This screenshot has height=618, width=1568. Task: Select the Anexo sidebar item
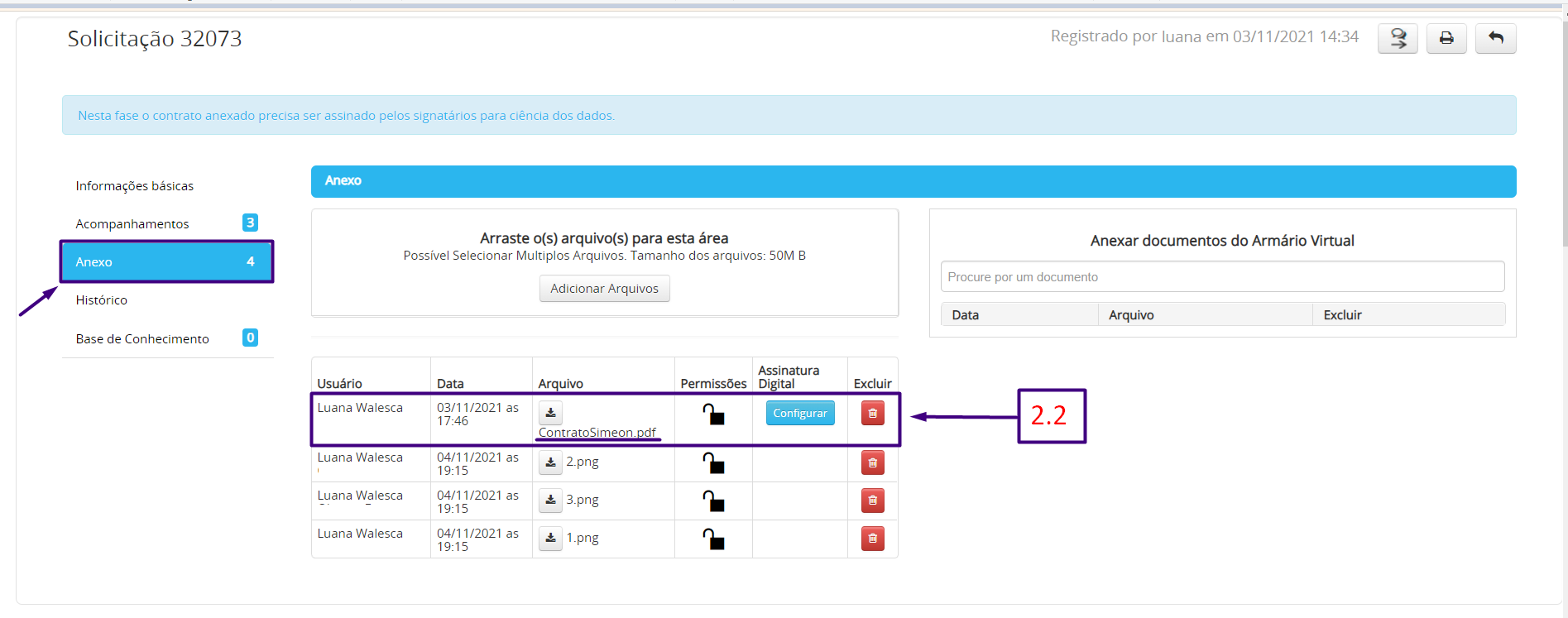[167, 261]
